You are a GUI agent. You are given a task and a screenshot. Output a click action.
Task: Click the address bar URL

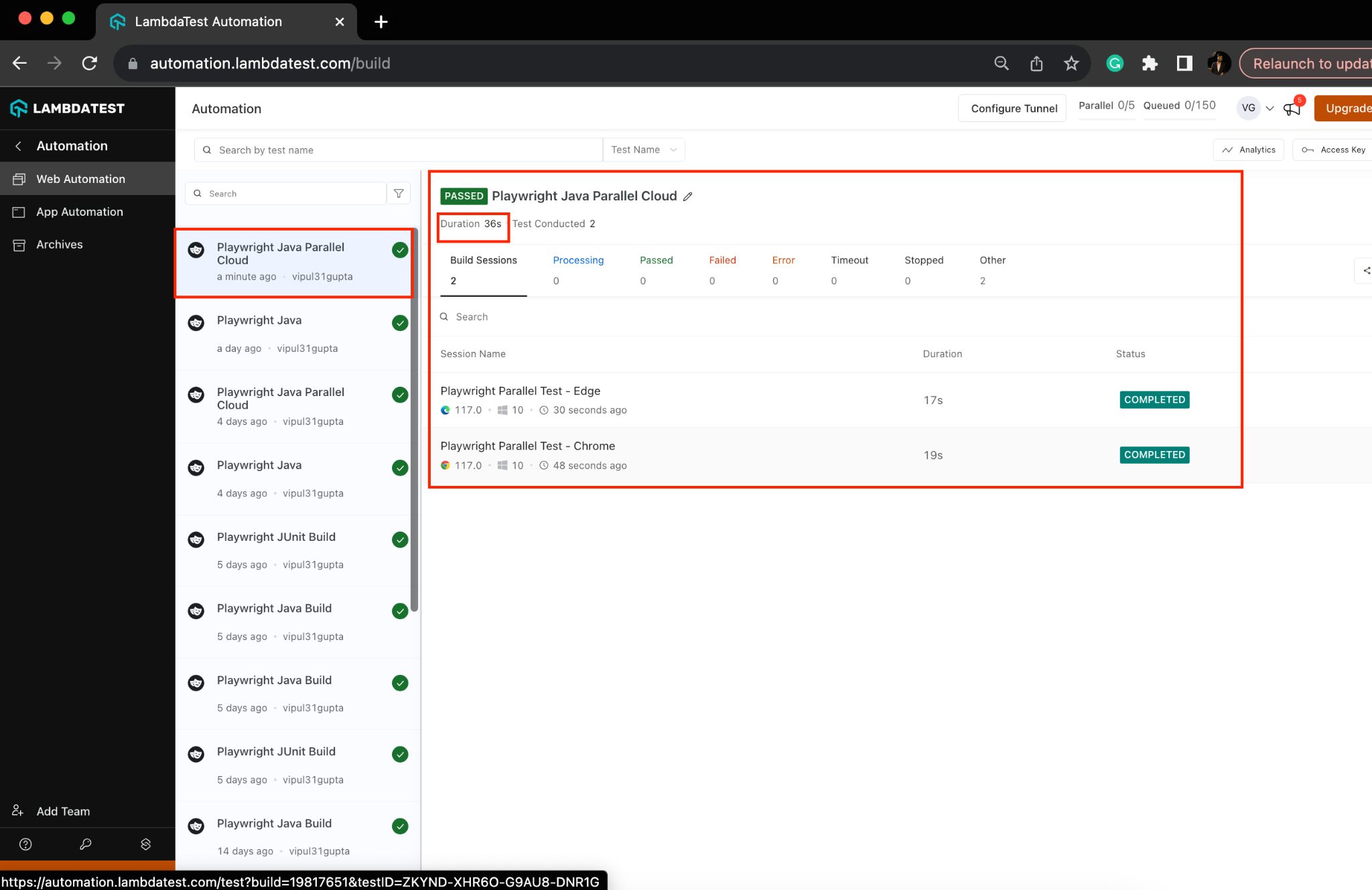pos(270,64)
